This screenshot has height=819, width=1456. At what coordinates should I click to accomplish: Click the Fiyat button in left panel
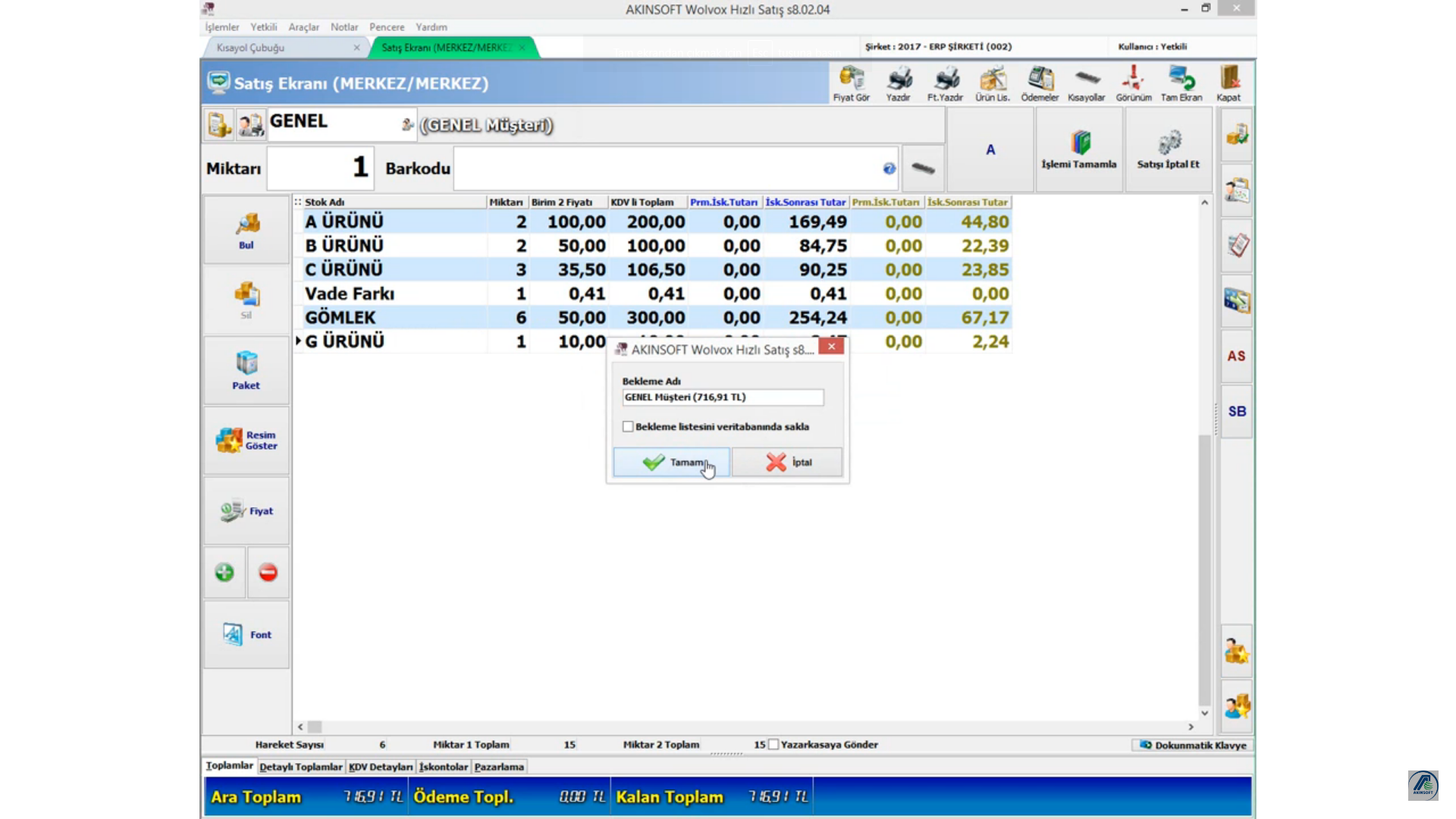pyautogui.click(x=246, y=511)
